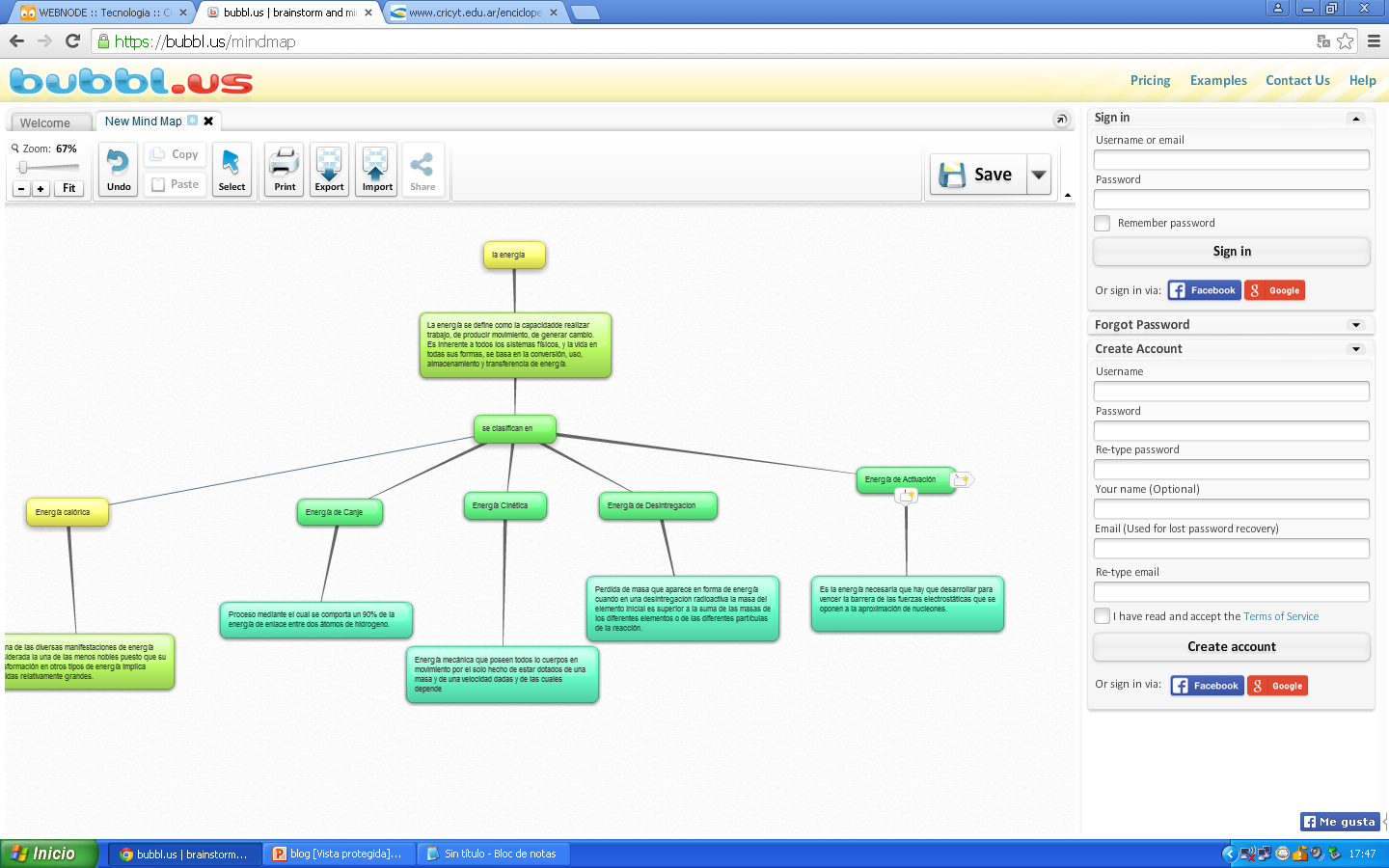Collapse the Sign in panel

1356,119
